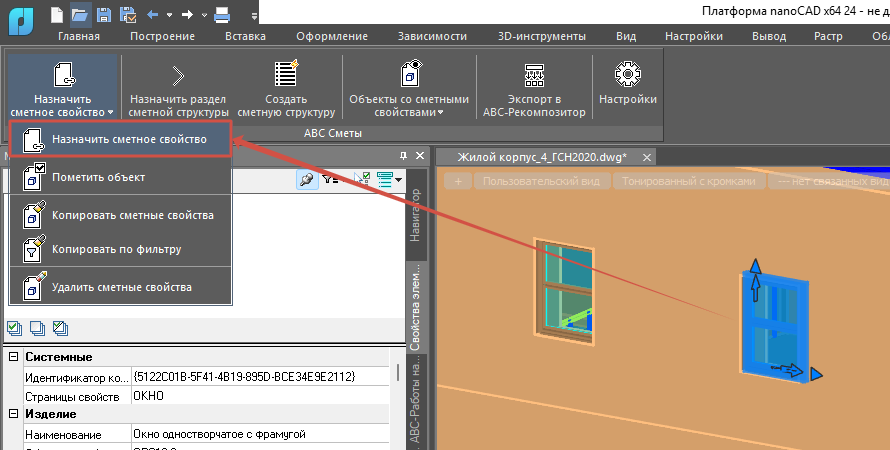Switch to the Свойства элем... vertical side tab

coord(415,306)
